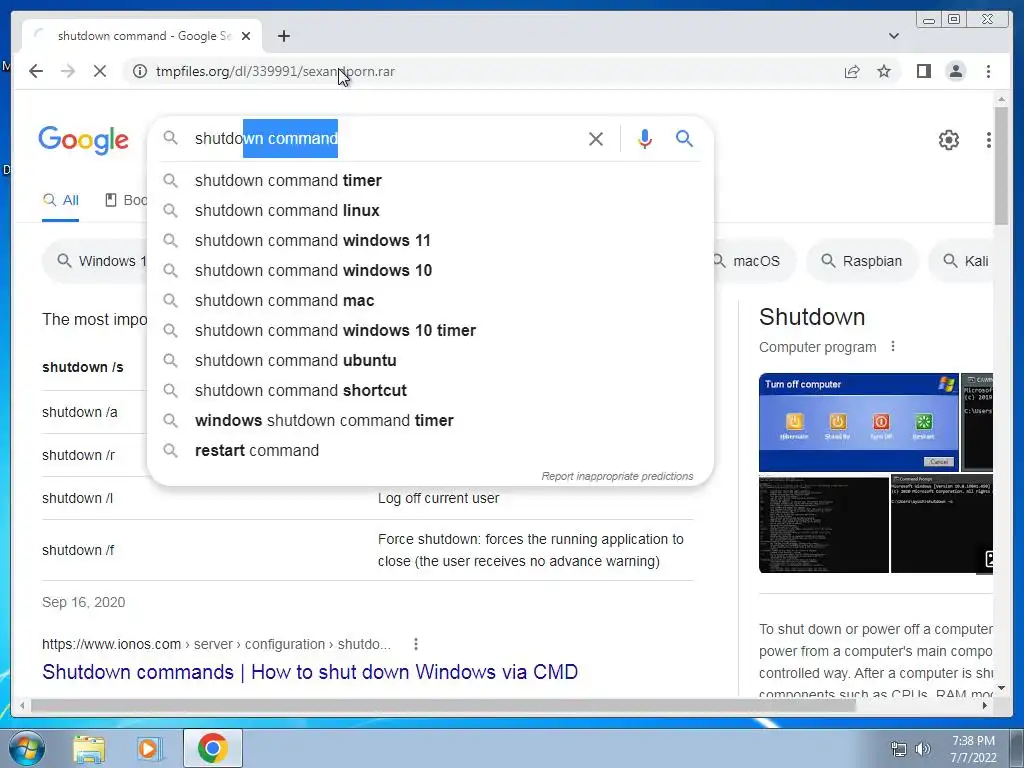Viewport: 1024px width, 768px height.
Task: Choose suggestion windows shutdown command timer
Action: [430, 421]
